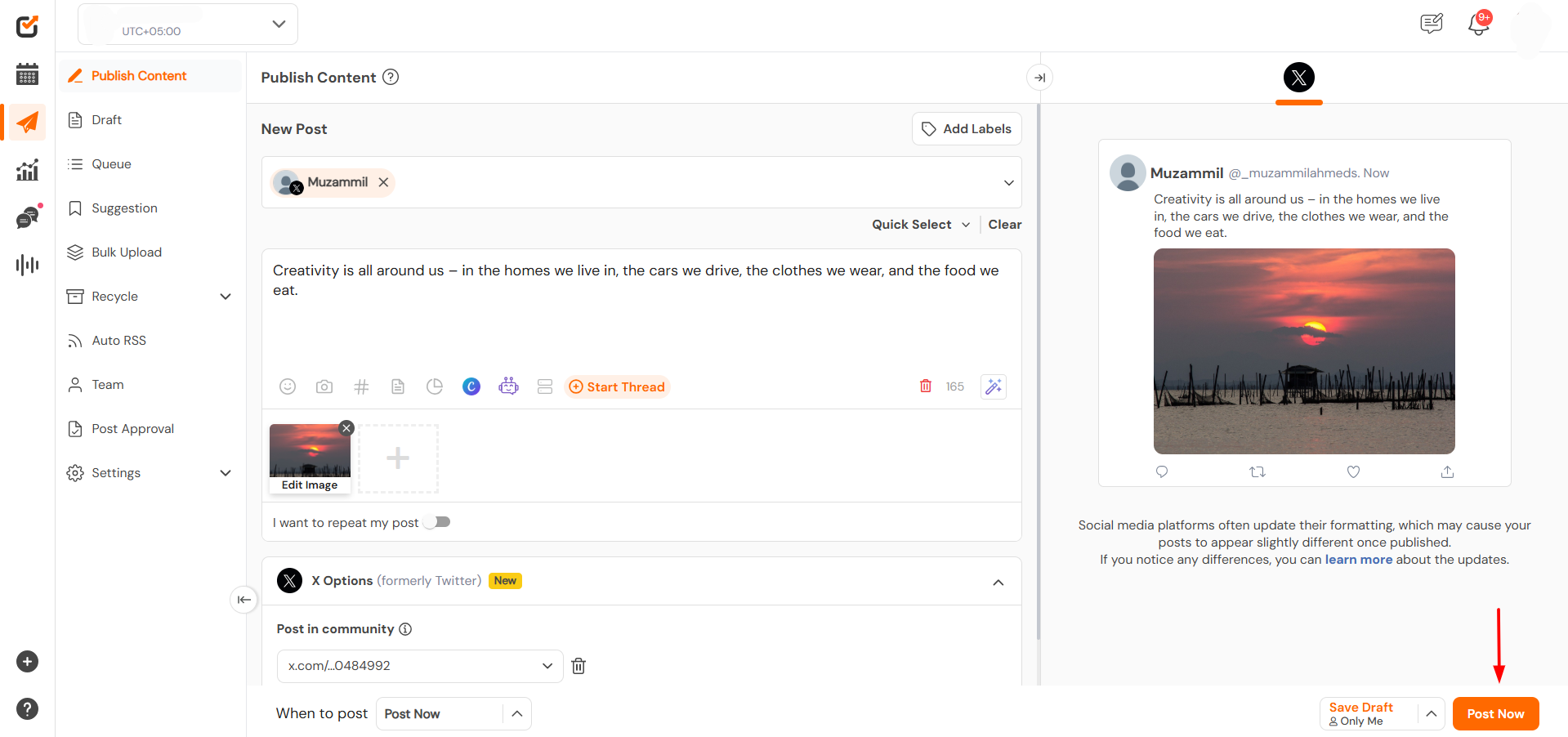Open the AI robot assistant icon
This screenshot has width=1568, height=737.
pos(508,386)
